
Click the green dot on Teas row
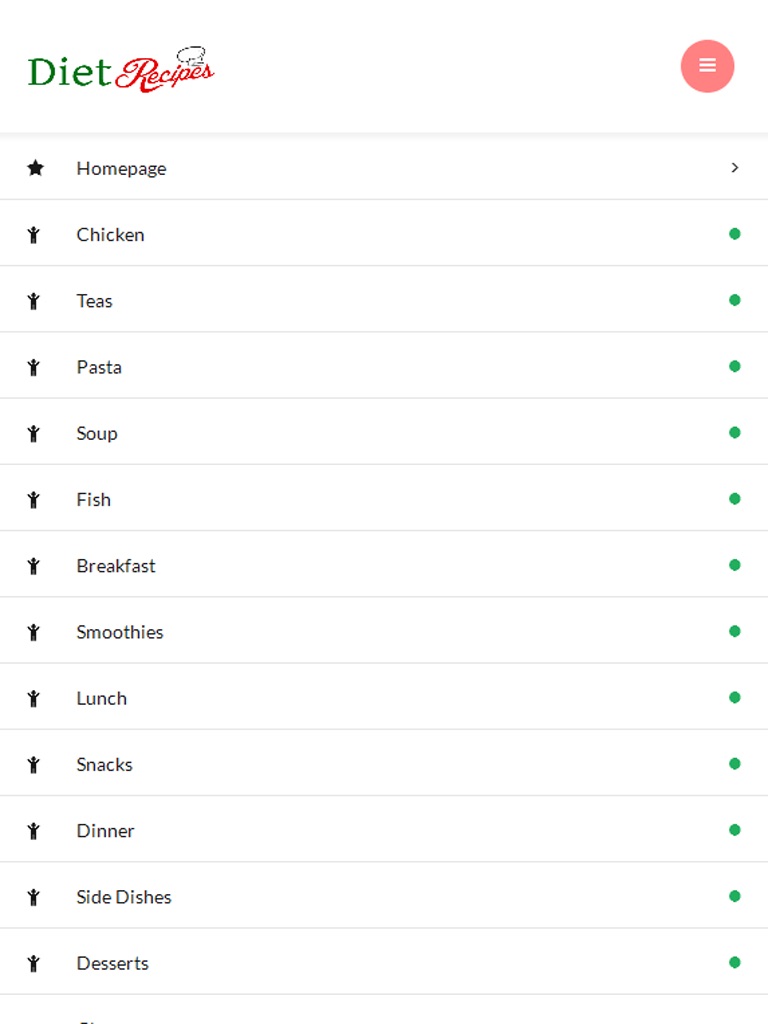click(735, 300)
